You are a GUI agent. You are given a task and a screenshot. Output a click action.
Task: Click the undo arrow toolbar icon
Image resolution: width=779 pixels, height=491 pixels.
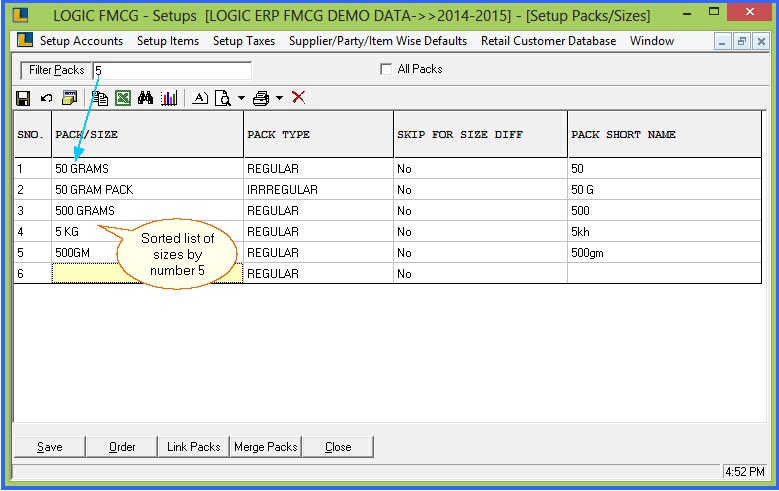(x=46, y=98)
